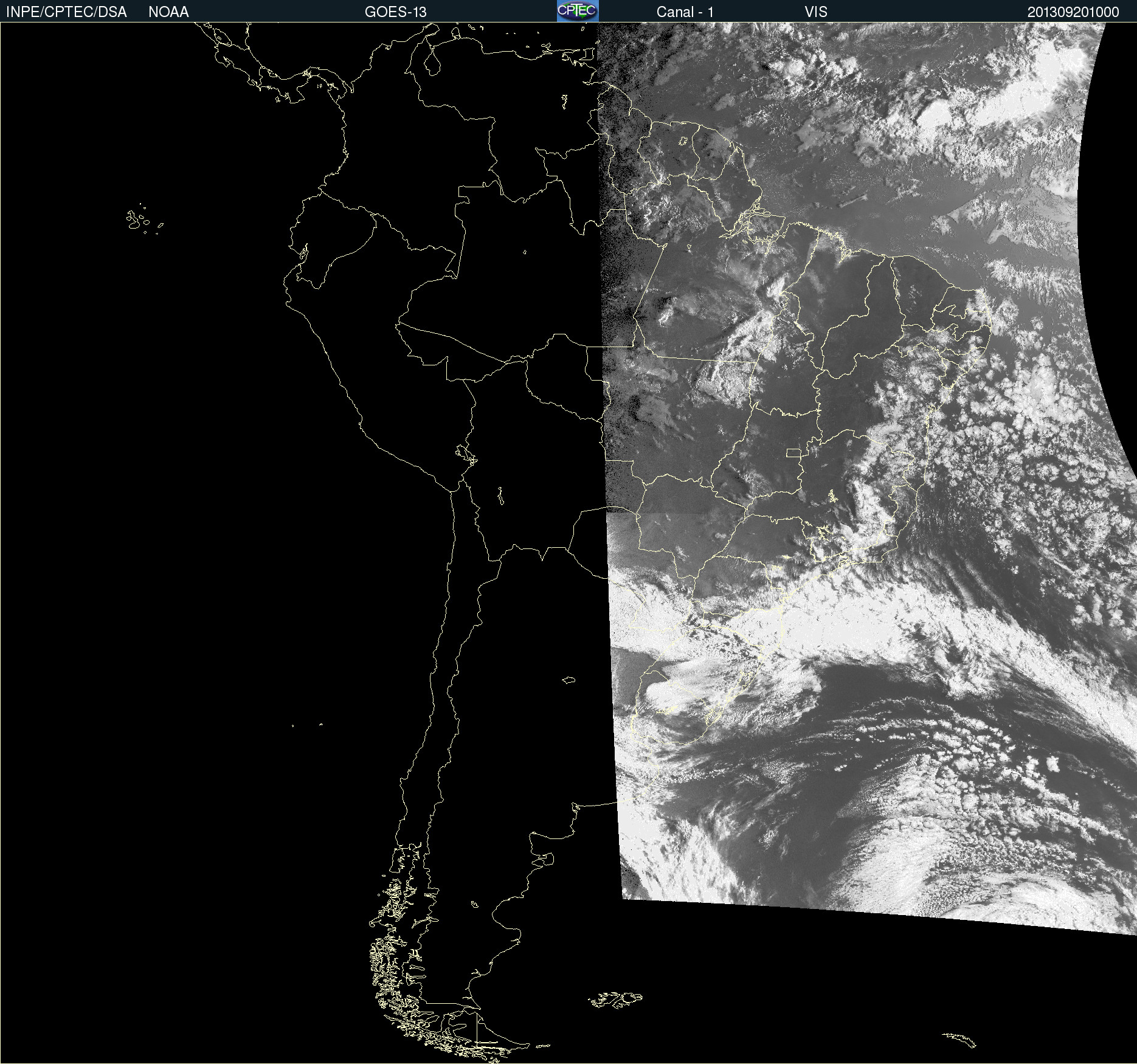Screen dimensions: 1137x1064
Task: Click the CPTEC logo icon
Action: pyautogui.click(x=578, y=11)
